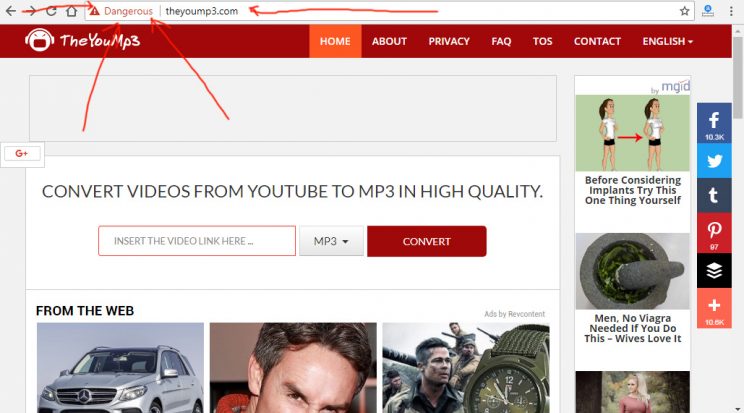Open the Before Considering Implants ad title
The image size is (744, 413).
click(x=632, y=190)
